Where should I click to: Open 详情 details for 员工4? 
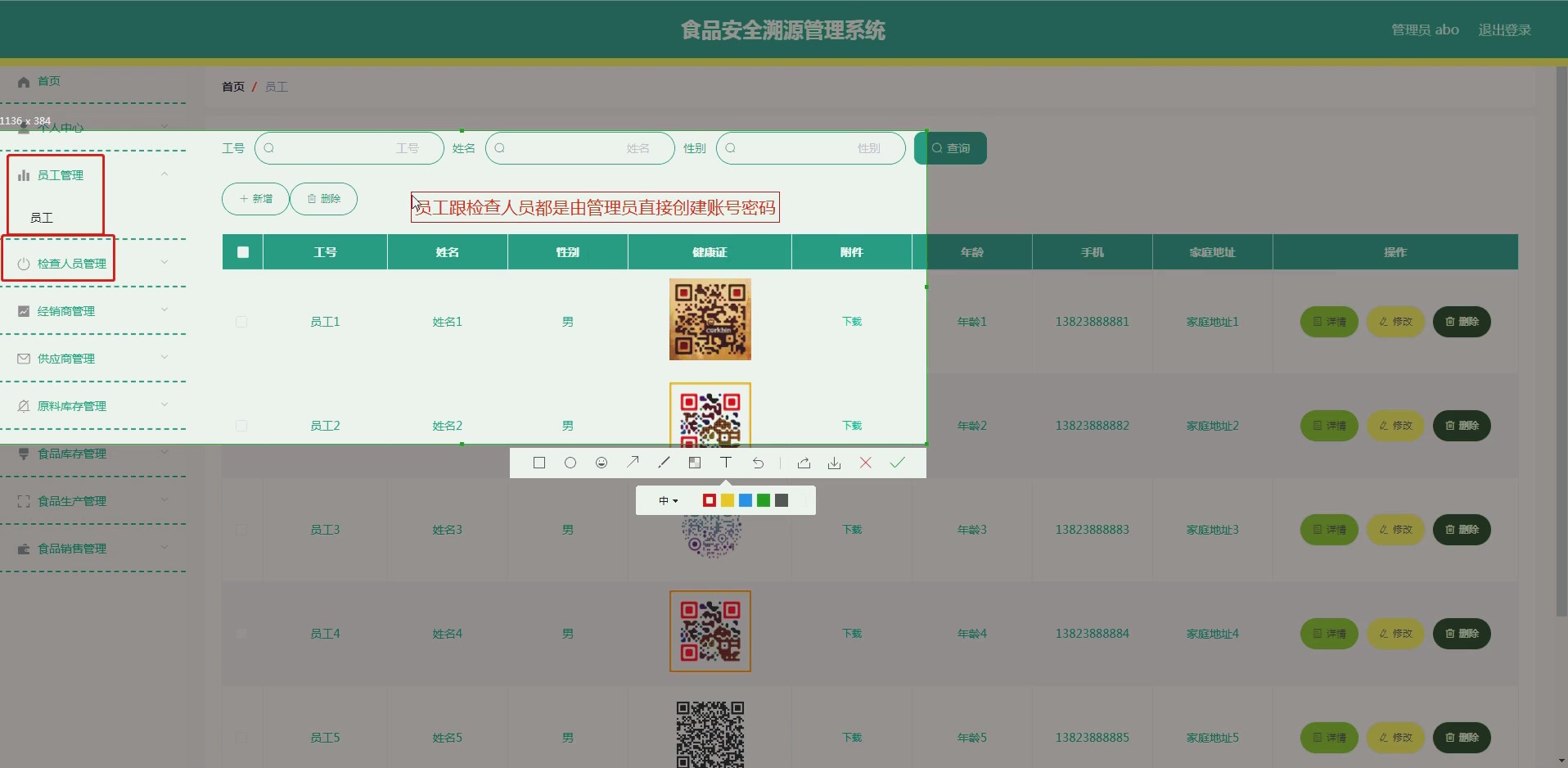1329,634
